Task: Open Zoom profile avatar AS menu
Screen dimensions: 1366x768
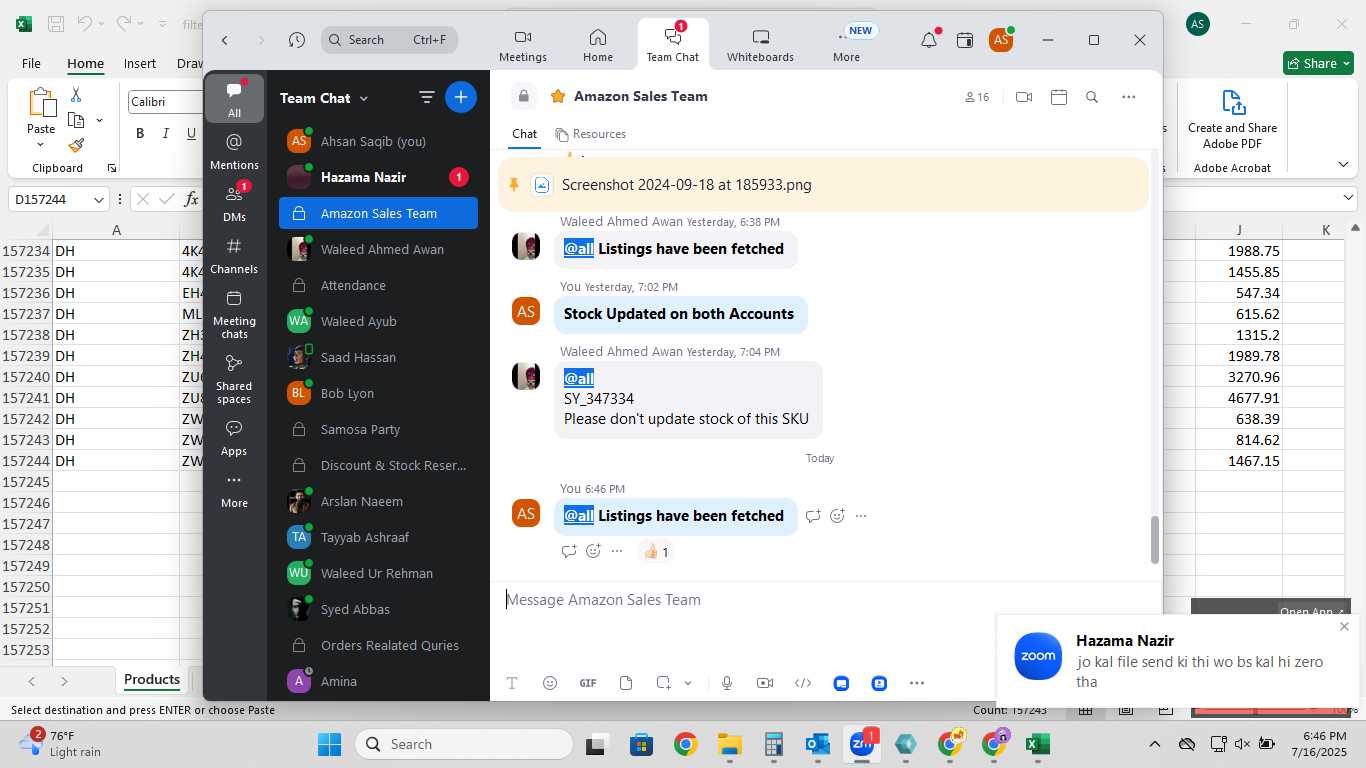Action: point(1001,40)
